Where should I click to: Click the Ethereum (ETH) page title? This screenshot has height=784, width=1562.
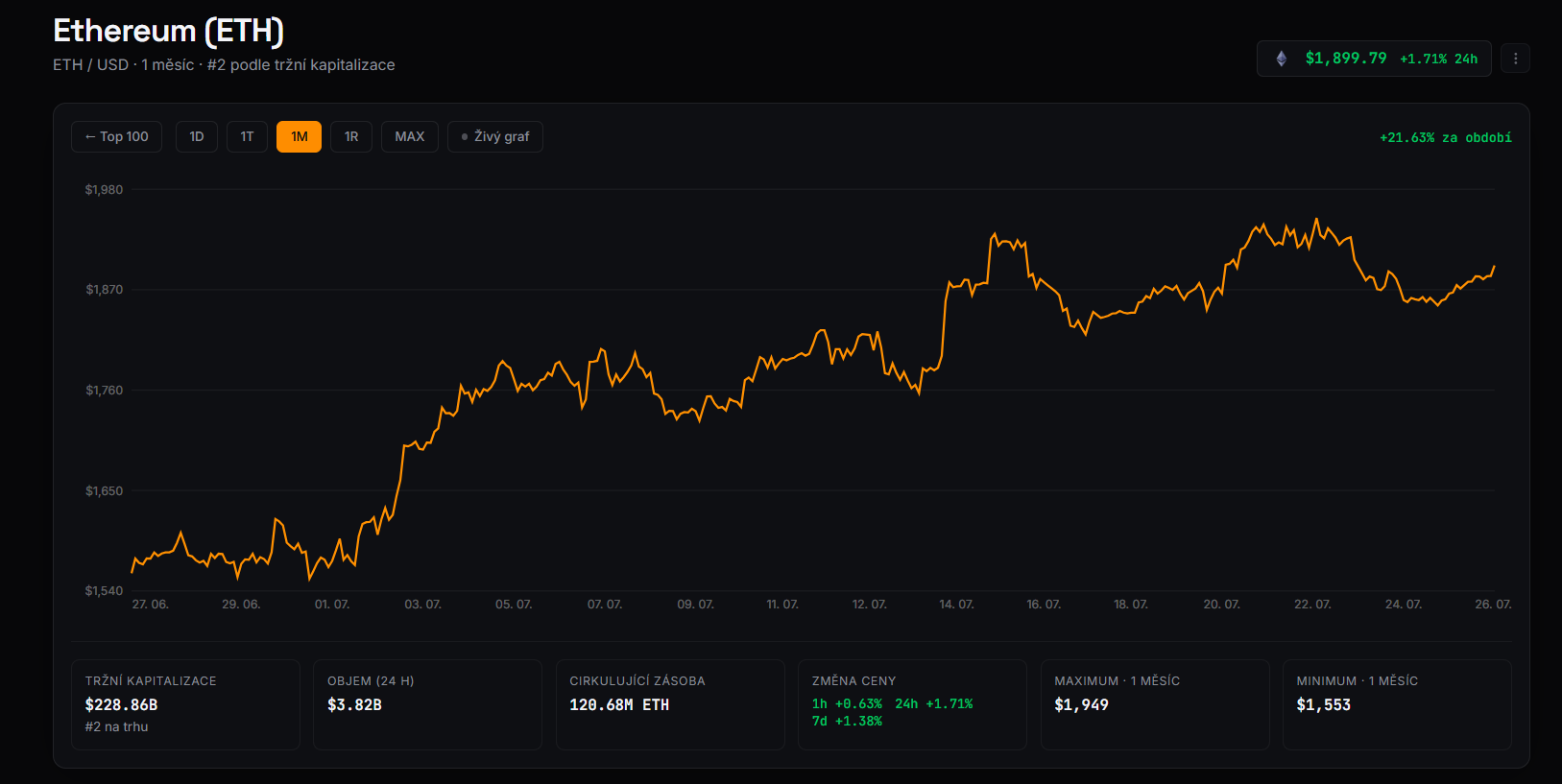point(168,31)
